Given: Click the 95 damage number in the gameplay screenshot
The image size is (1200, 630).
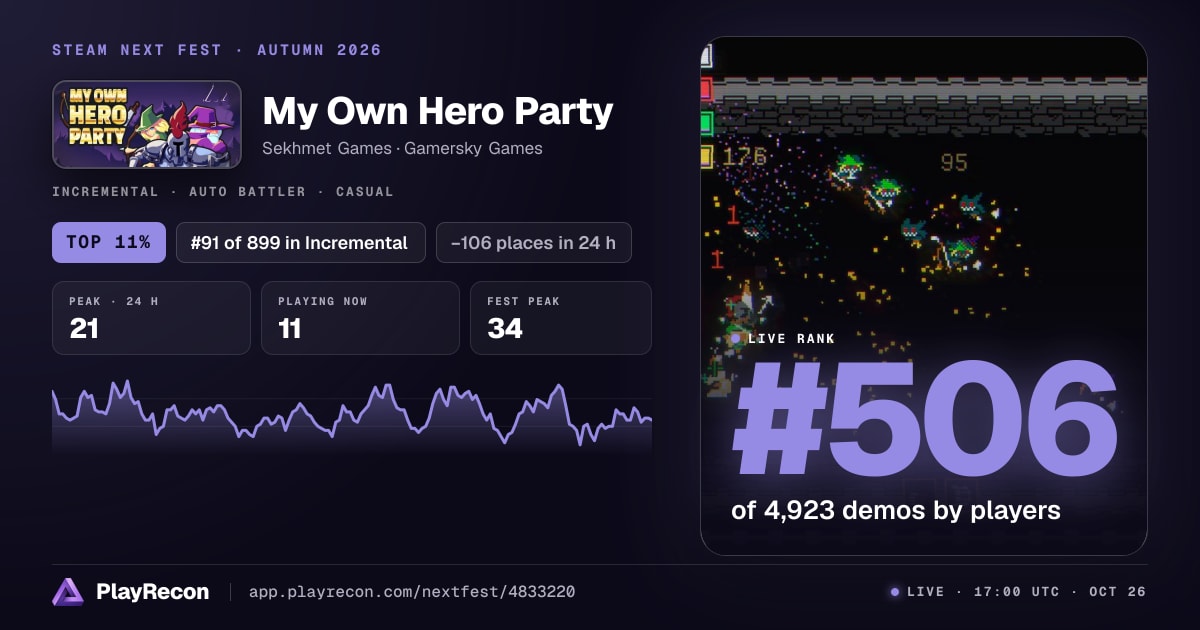Looking at the screenshot, I should coord(954,162).
